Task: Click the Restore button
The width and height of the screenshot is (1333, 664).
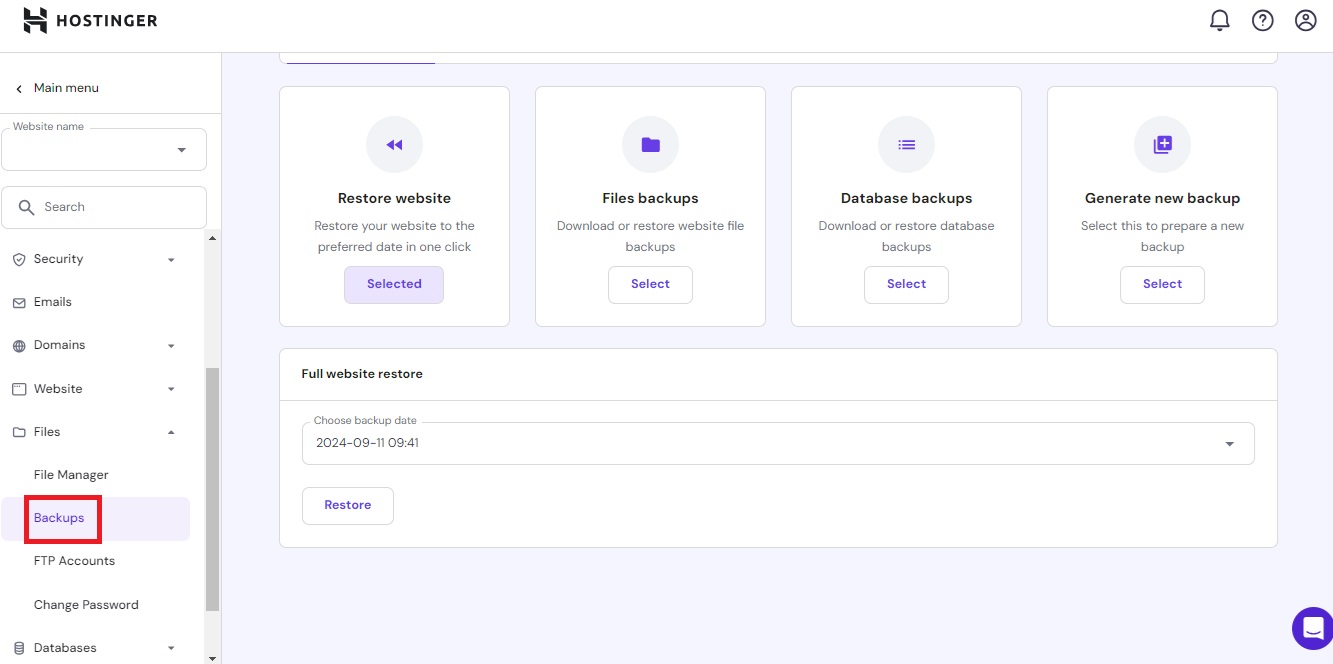Action: click(347, 505)
